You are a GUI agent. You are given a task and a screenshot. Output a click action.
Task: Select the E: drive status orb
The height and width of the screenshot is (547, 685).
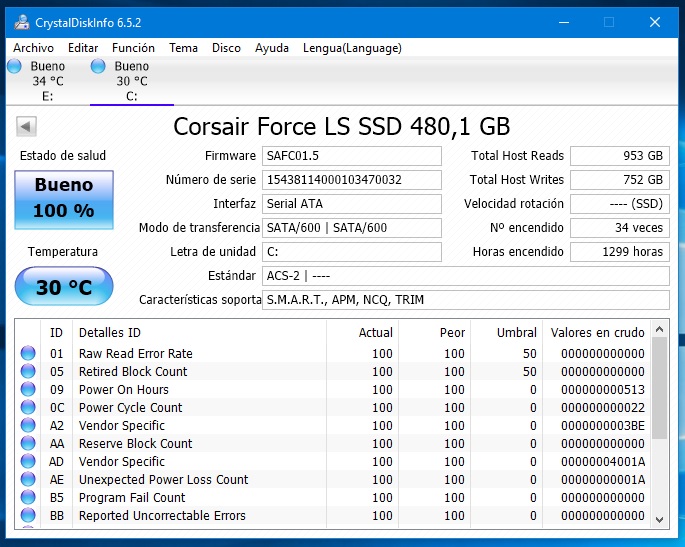tap(14, 66)
